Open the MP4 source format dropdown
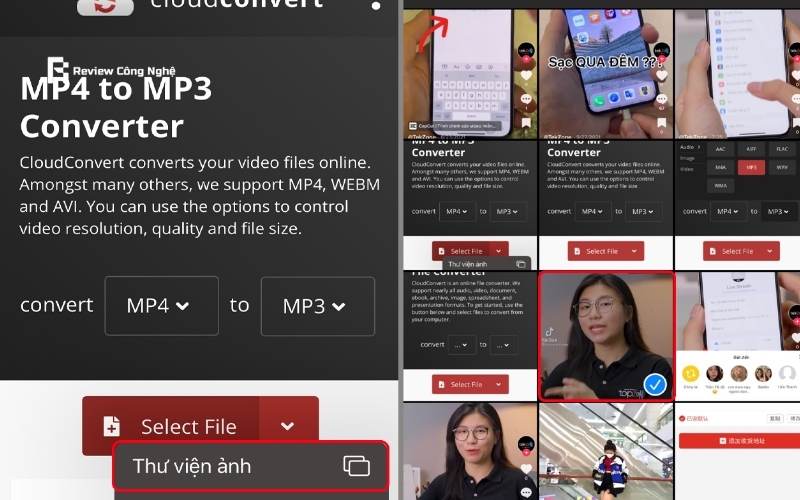800x500 pixels. click(x=161, y=306)
